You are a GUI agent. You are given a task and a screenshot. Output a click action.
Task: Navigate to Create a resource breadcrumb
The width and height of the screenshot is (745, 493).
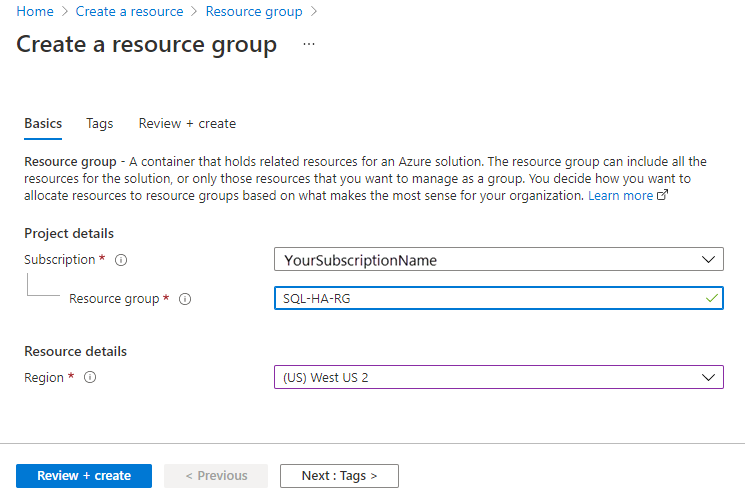pos(130,12)
